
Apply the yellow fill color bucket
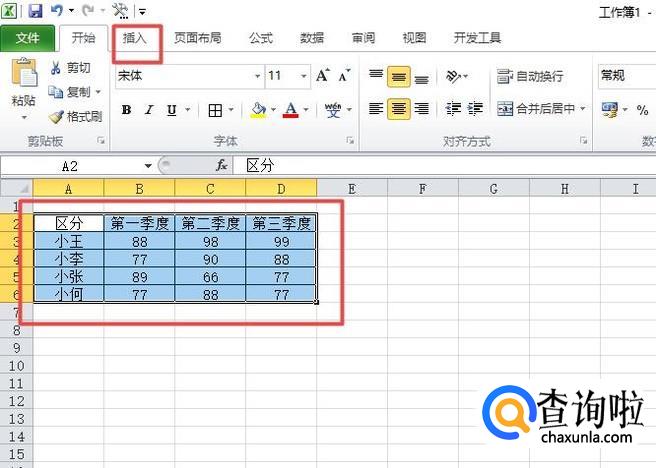coord(259,110)
